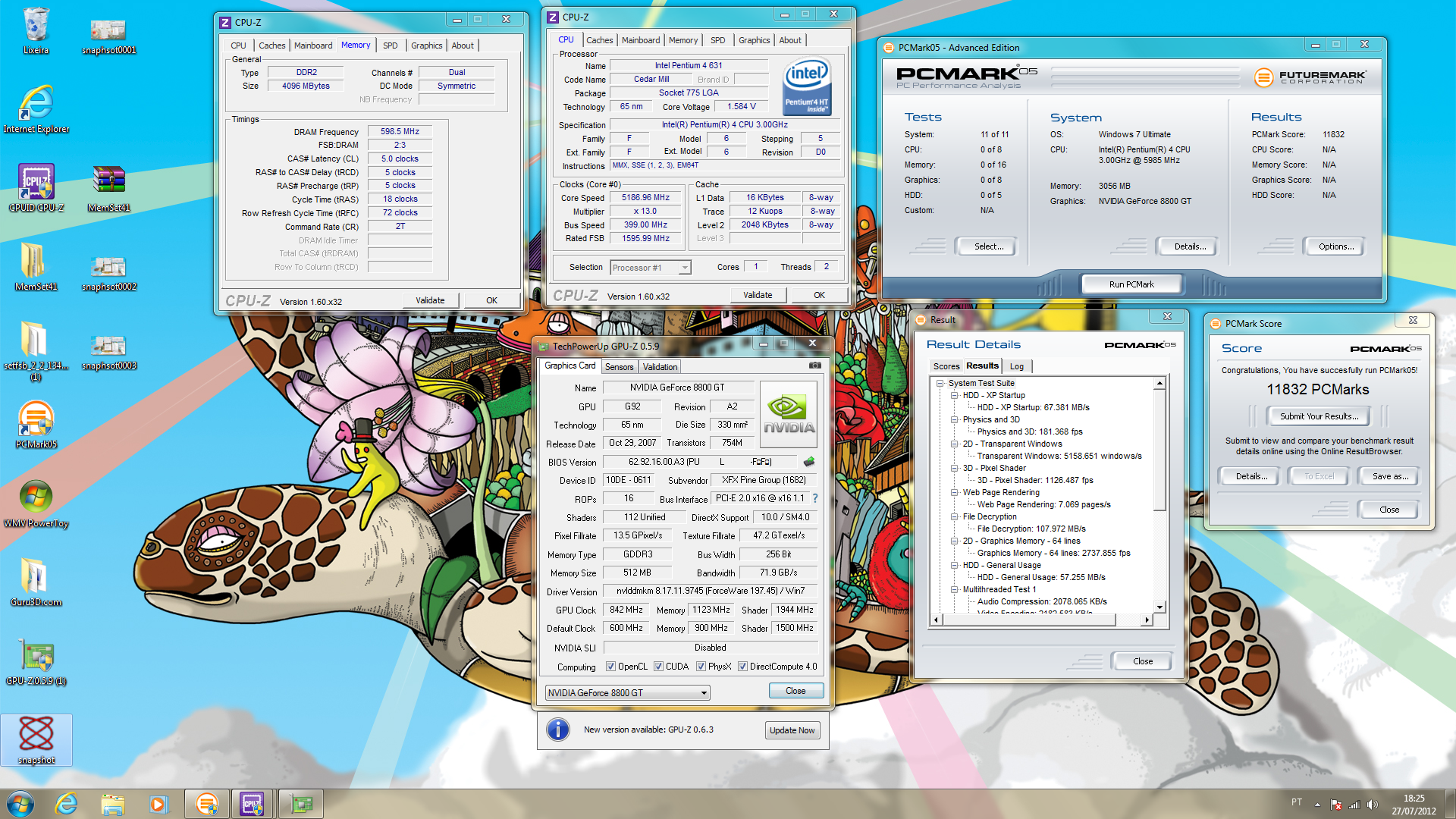
Task: Open the Log tab in Result Details
Action: point(1016,366)
